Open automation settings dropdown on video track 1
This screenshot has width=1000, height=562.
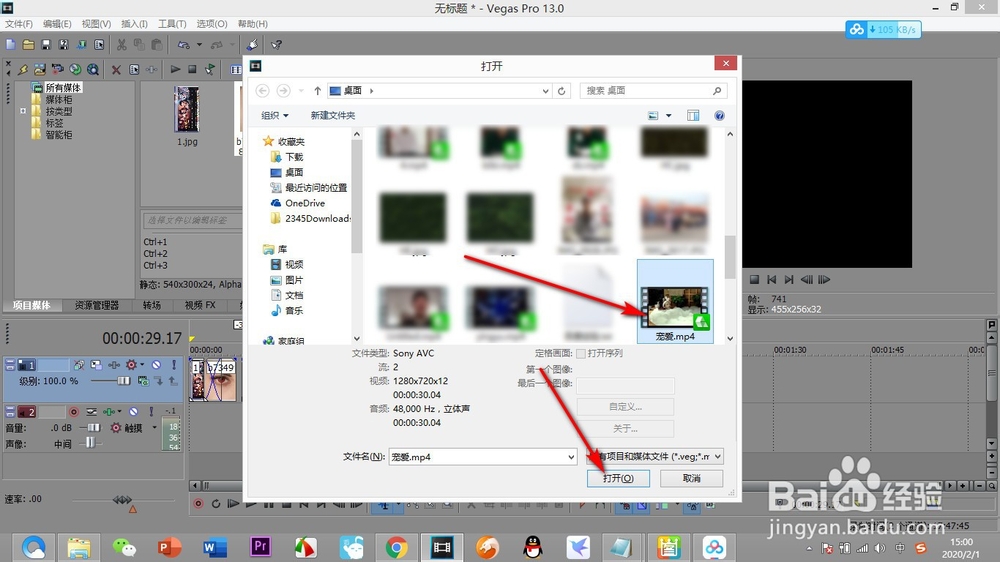[142, 365]
